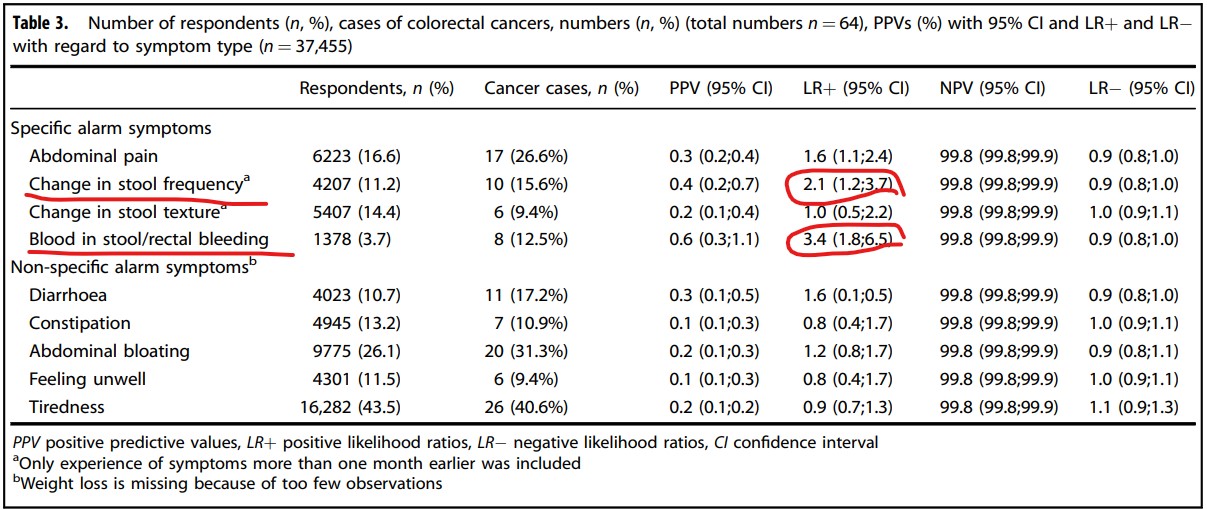Click the 'Cancer cases, n (%)' column header
The height and width of the screenshot is (509, 1207).
[x=561, y=88]
